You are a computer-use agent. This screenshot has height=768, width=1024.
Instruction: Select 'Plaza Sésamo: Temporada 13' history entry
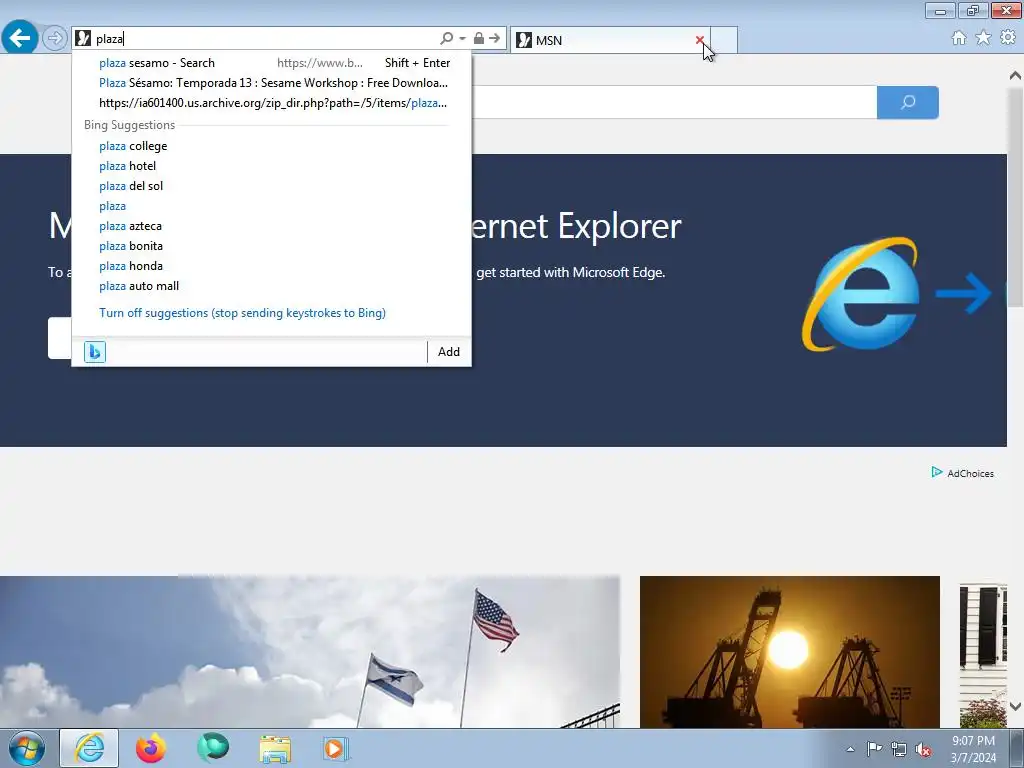pos(272,83)
